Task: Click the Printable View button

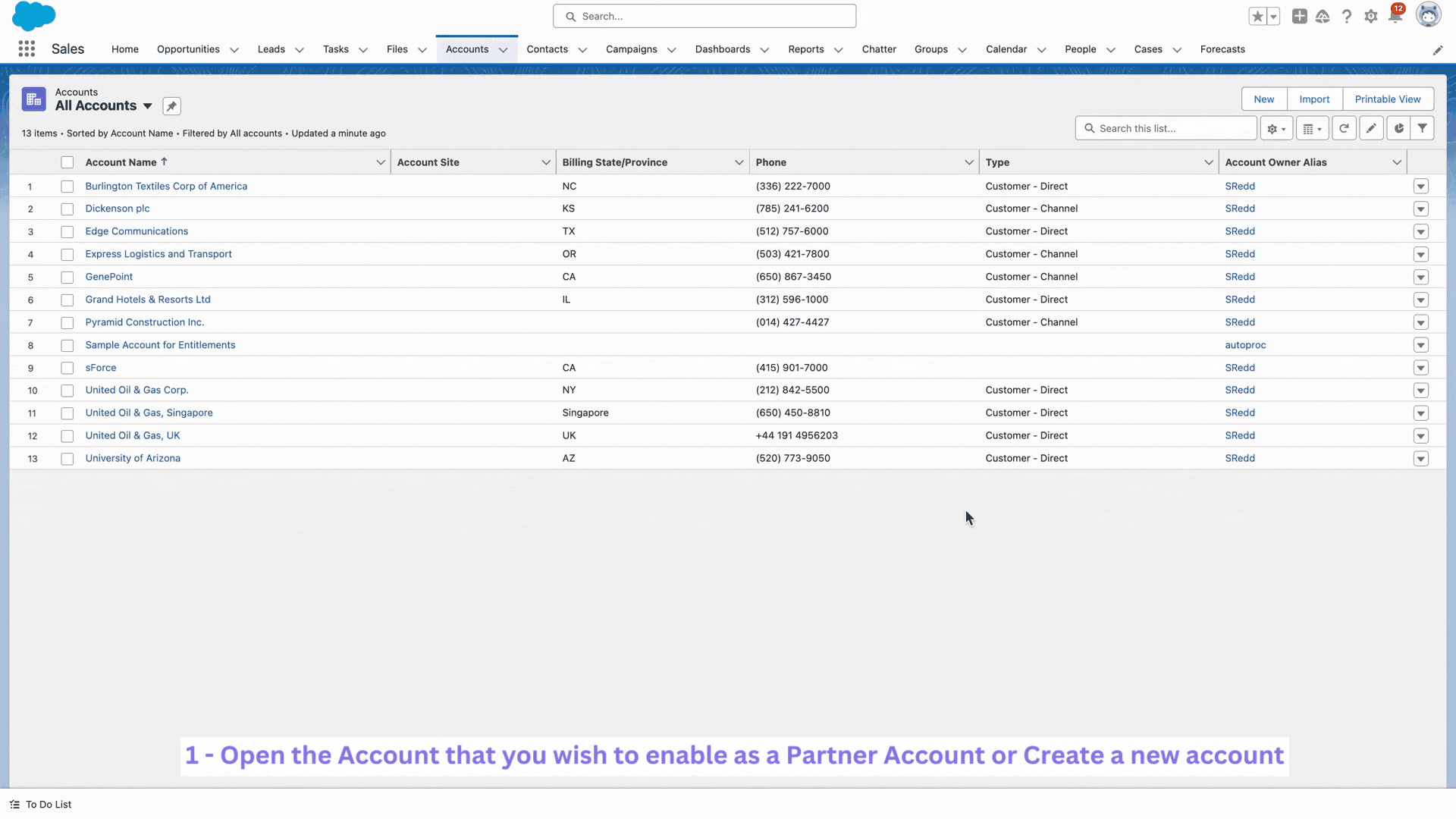Action: 1388,99
